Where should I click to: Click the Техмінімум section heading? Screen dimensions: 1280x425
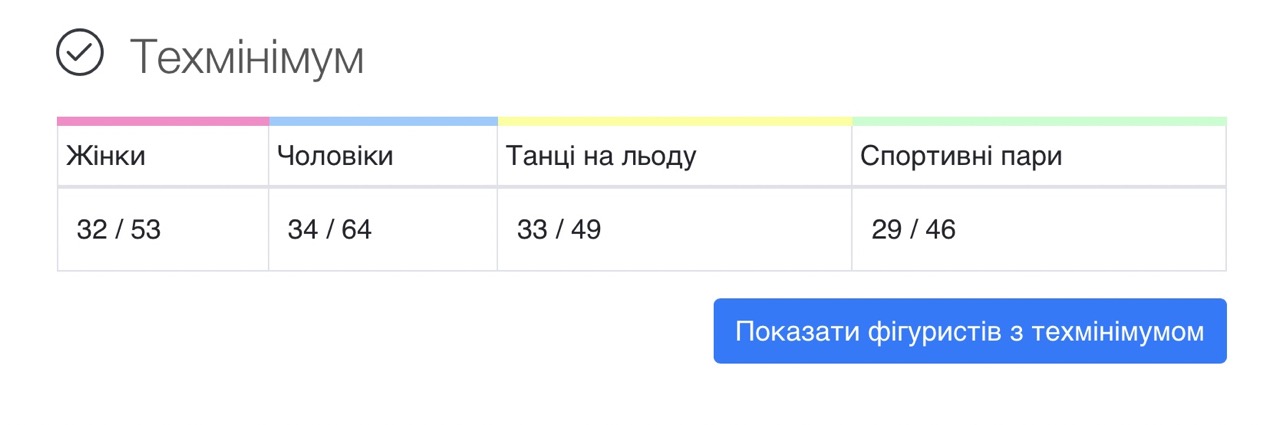click(x=246, y=58)
